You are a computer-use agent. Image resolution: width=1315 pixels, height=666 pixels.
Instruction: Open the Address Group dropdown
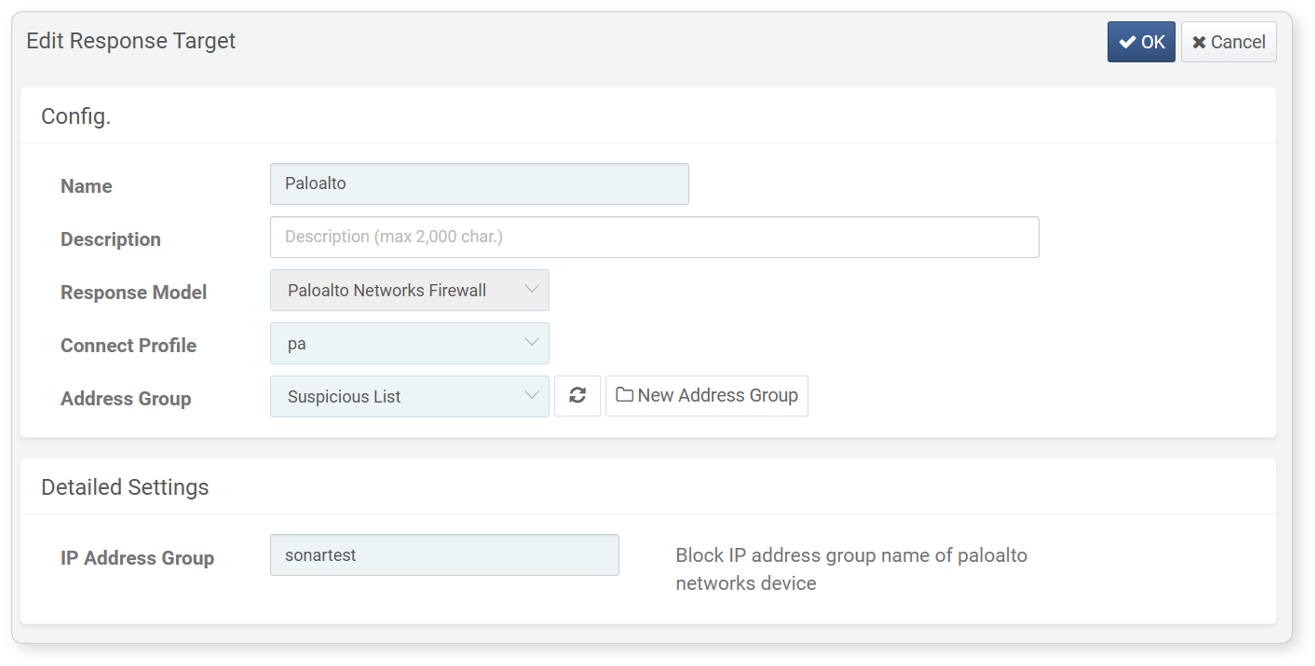[x=409, y=396]
